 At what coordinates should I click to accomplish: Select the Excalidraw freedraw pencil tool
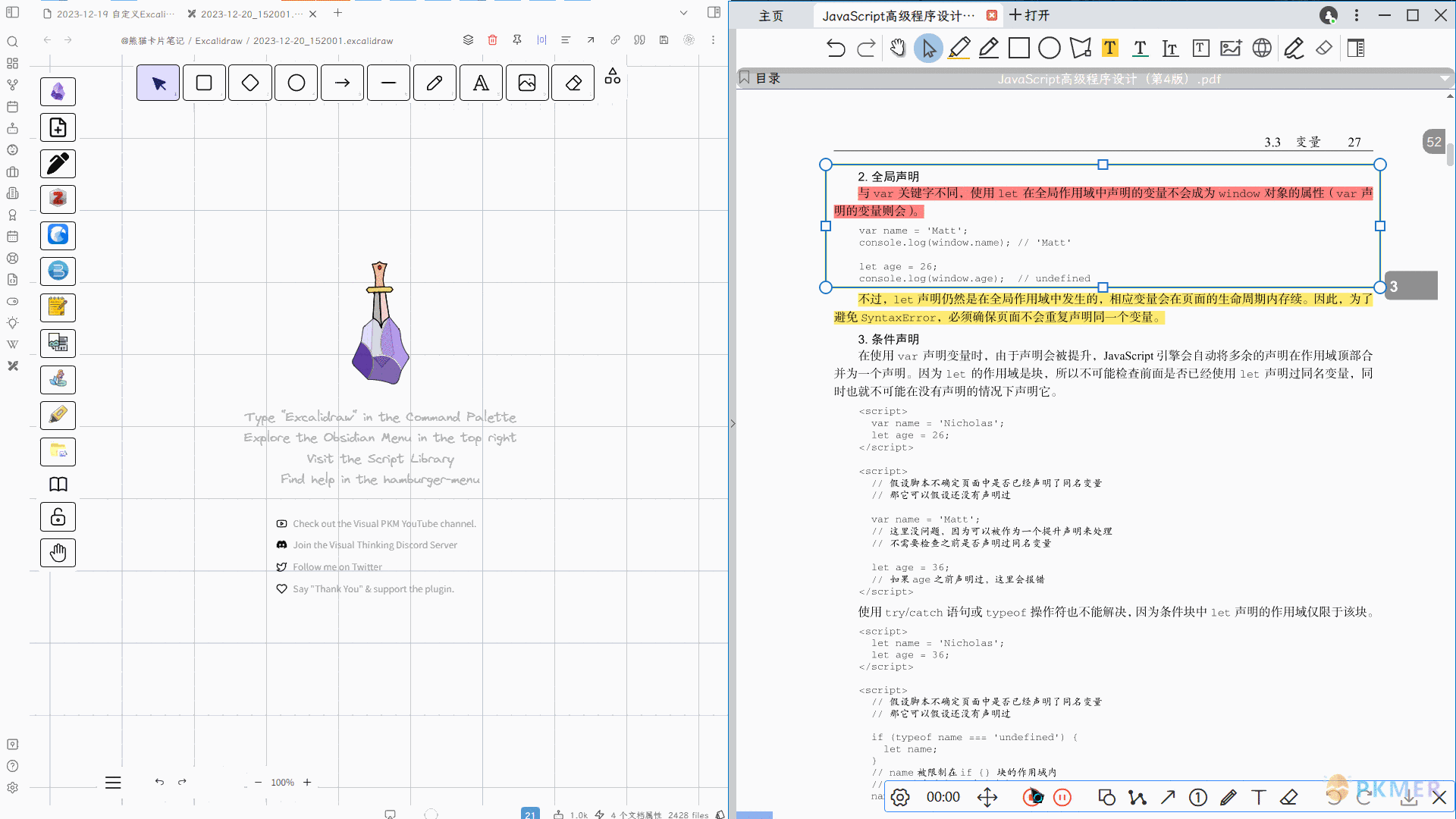435,83
